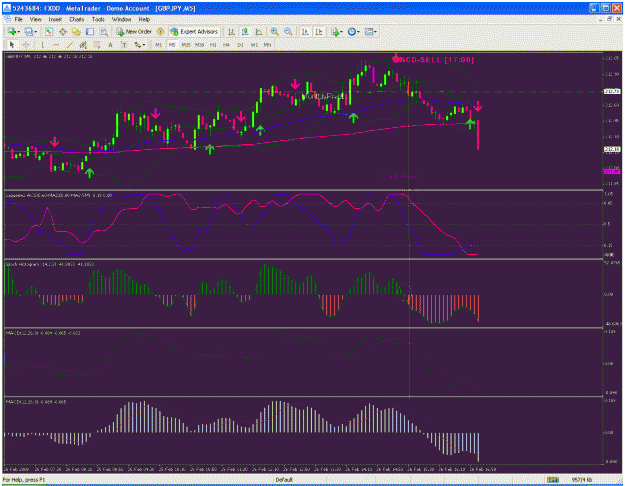
Task: Open the Templates icon
Action: pos(369,31)
